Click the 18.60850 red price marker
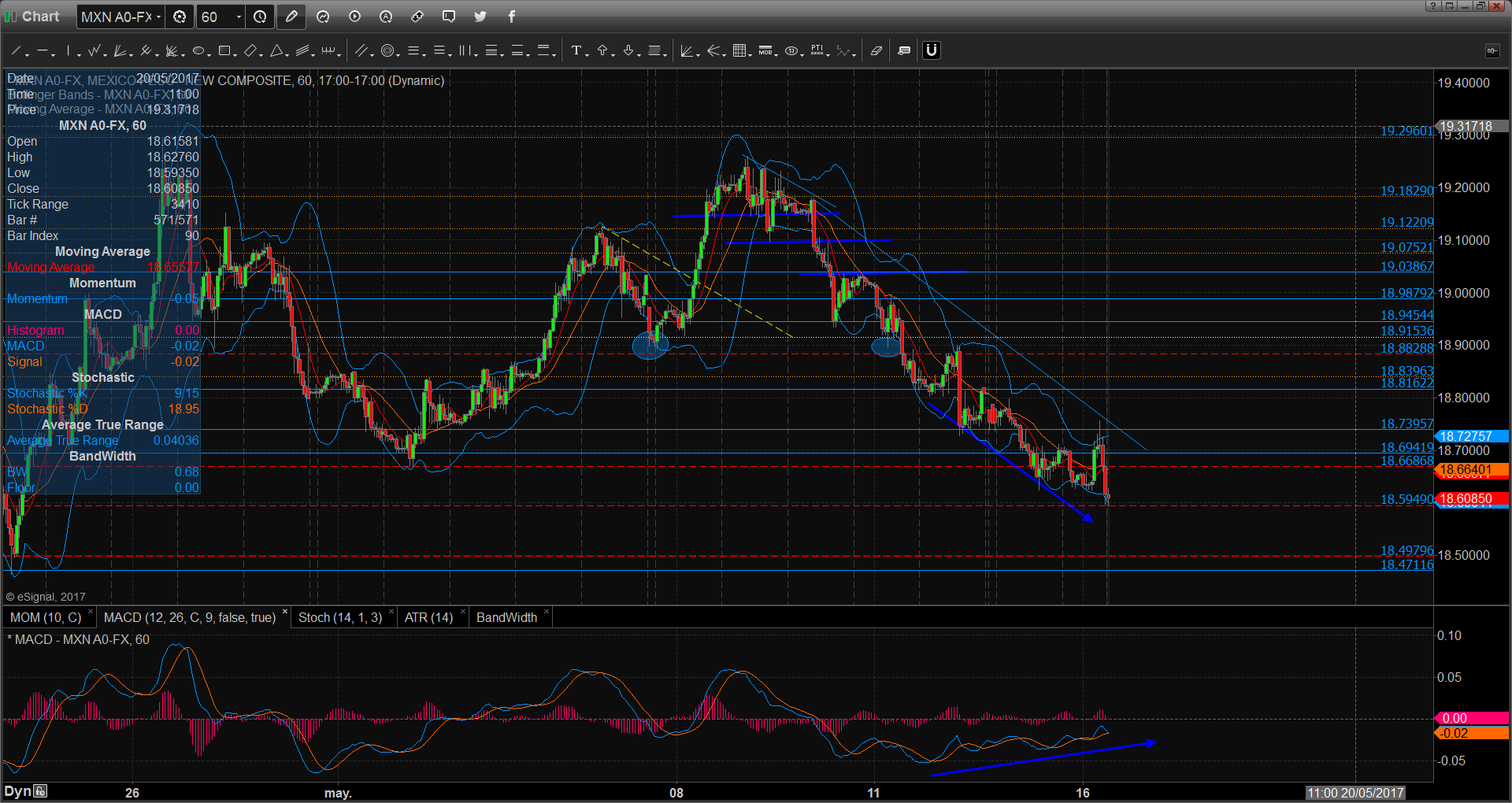This screenshot has width=1512, height=803. coord(1471,499)
